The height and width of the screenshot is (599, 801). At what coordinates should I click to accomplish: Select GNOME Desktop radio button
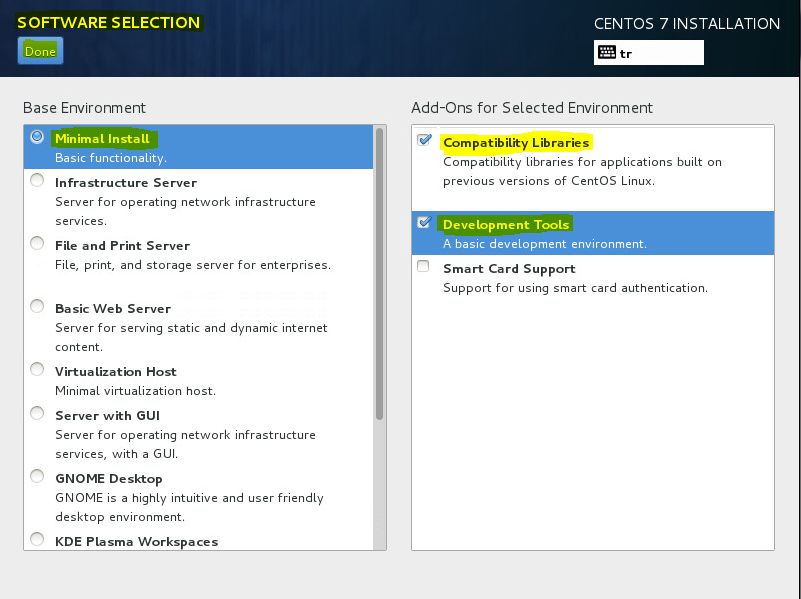coord(37,476)
